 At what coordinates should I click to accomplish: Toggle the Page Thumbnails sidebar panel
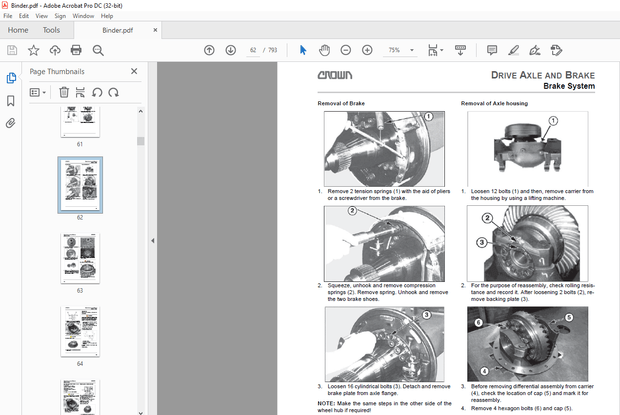[11, 78]
